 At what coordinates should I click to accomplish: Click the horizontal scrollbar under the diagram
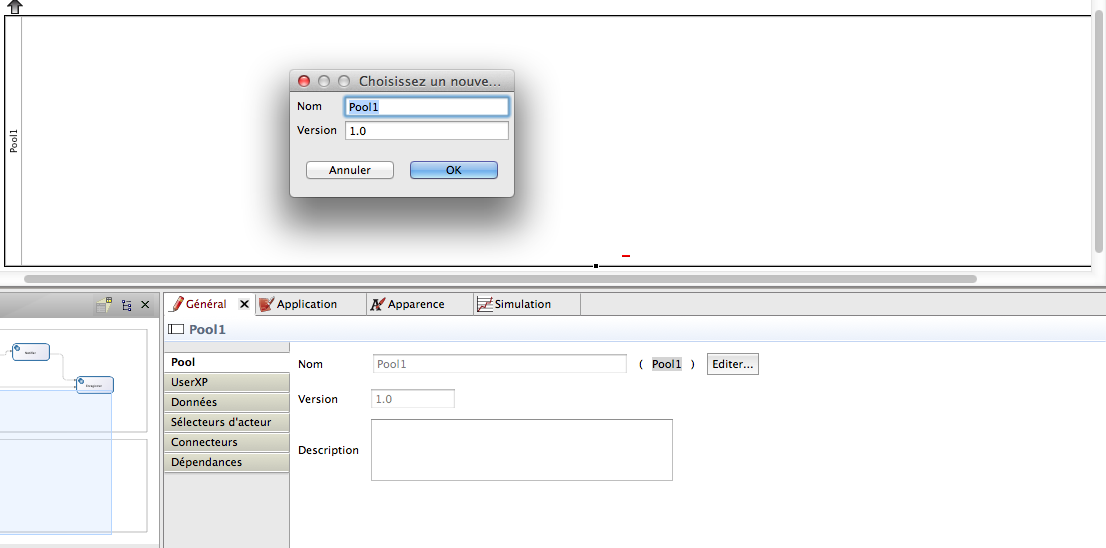[x=500, y=279]
